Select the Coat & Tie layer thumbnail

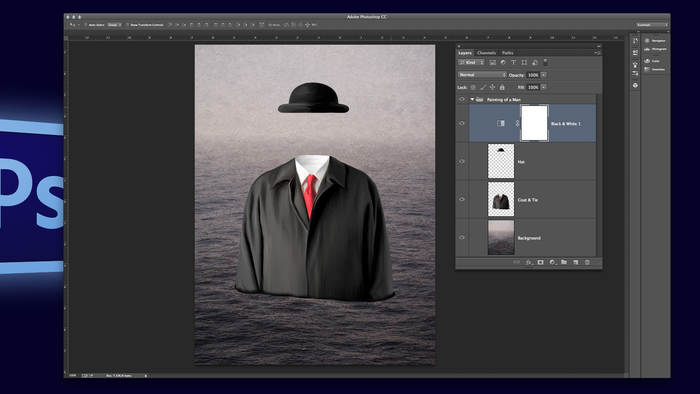click(x=501, y=199)
